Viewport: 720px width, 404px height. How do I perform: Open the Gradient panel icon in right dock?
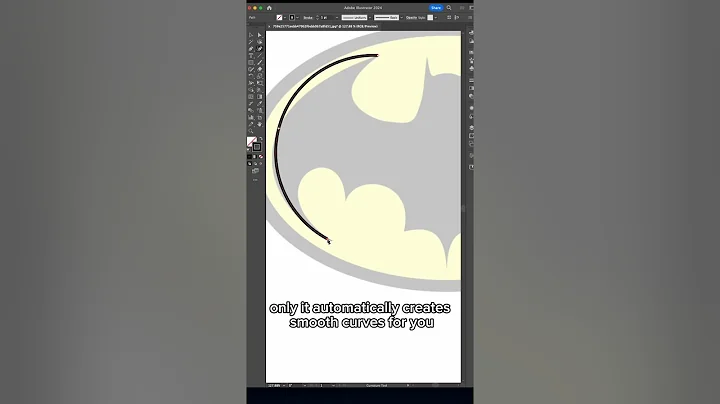click(471, 88)
